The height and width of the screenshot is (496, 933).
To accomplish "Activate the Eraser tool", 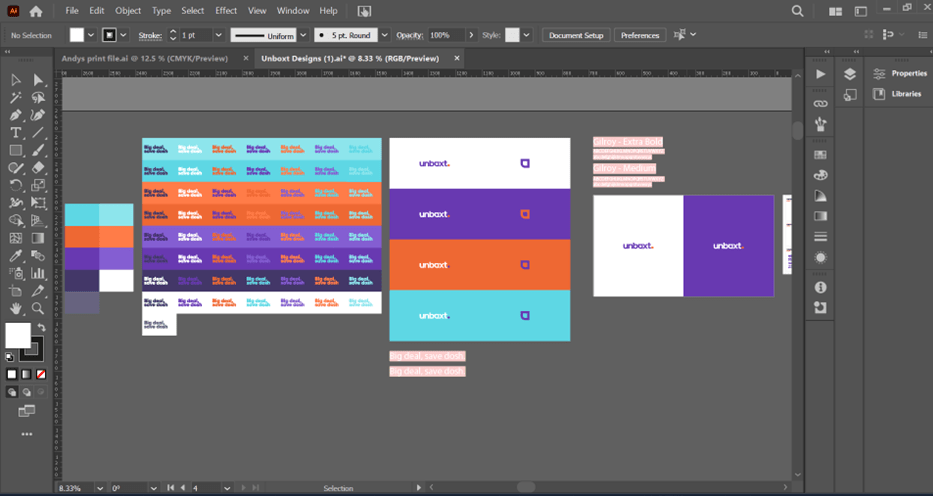I will coord(39,168).
